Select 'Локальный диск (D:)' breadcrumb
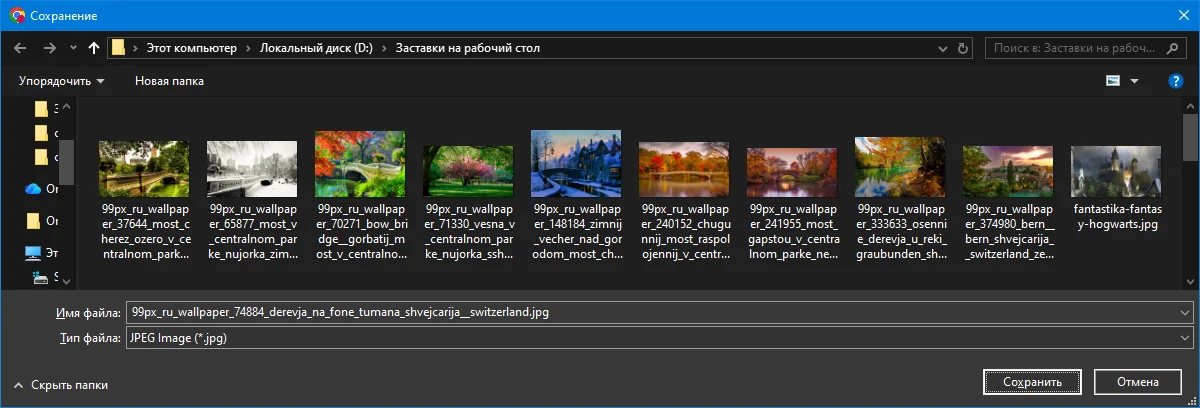1200x408 pixels. click(316, 48)
